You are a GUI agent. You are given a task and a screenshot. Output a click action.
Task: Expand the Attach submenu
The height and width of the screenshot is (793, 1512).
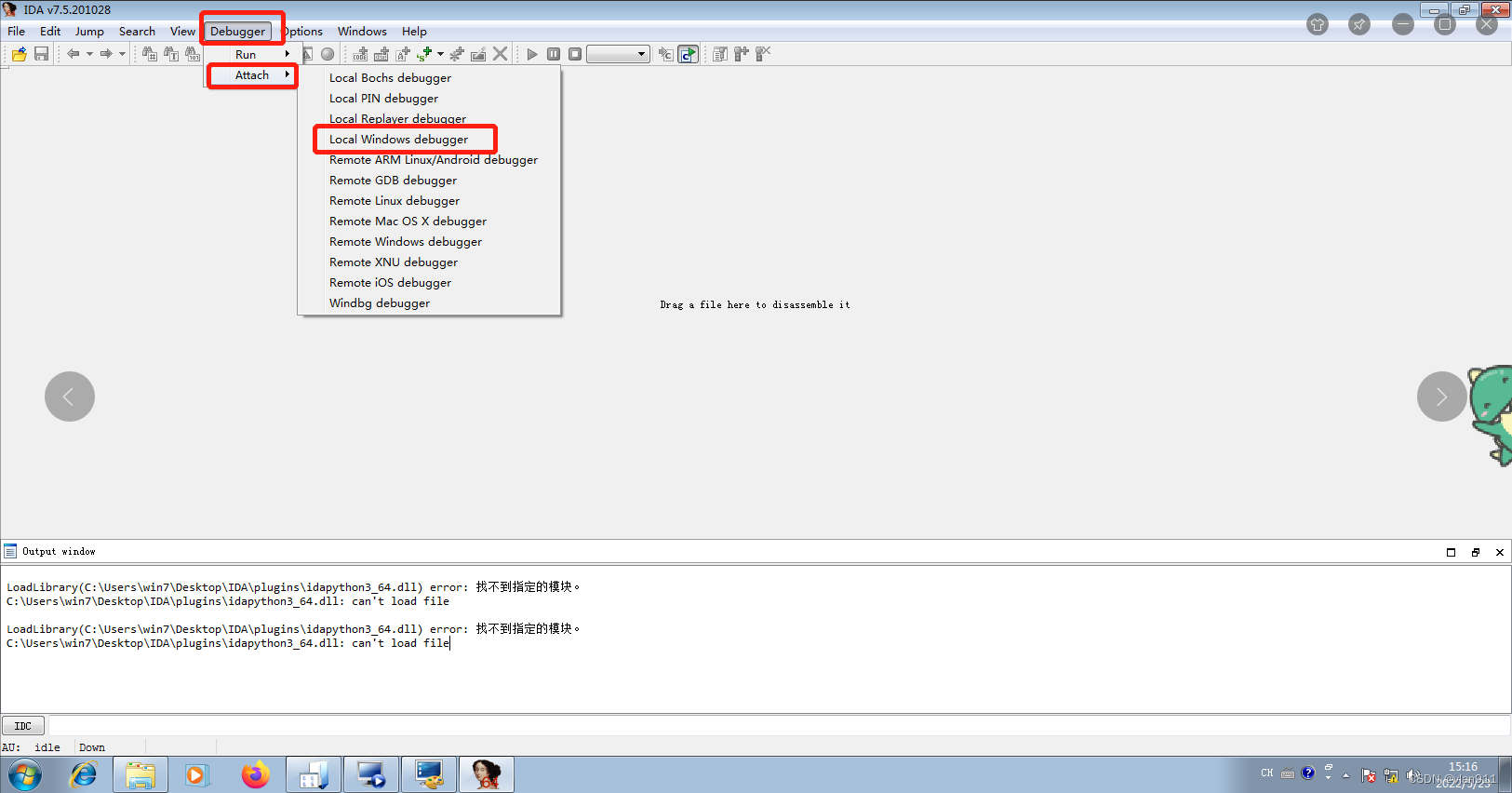(x=251, y=74)
